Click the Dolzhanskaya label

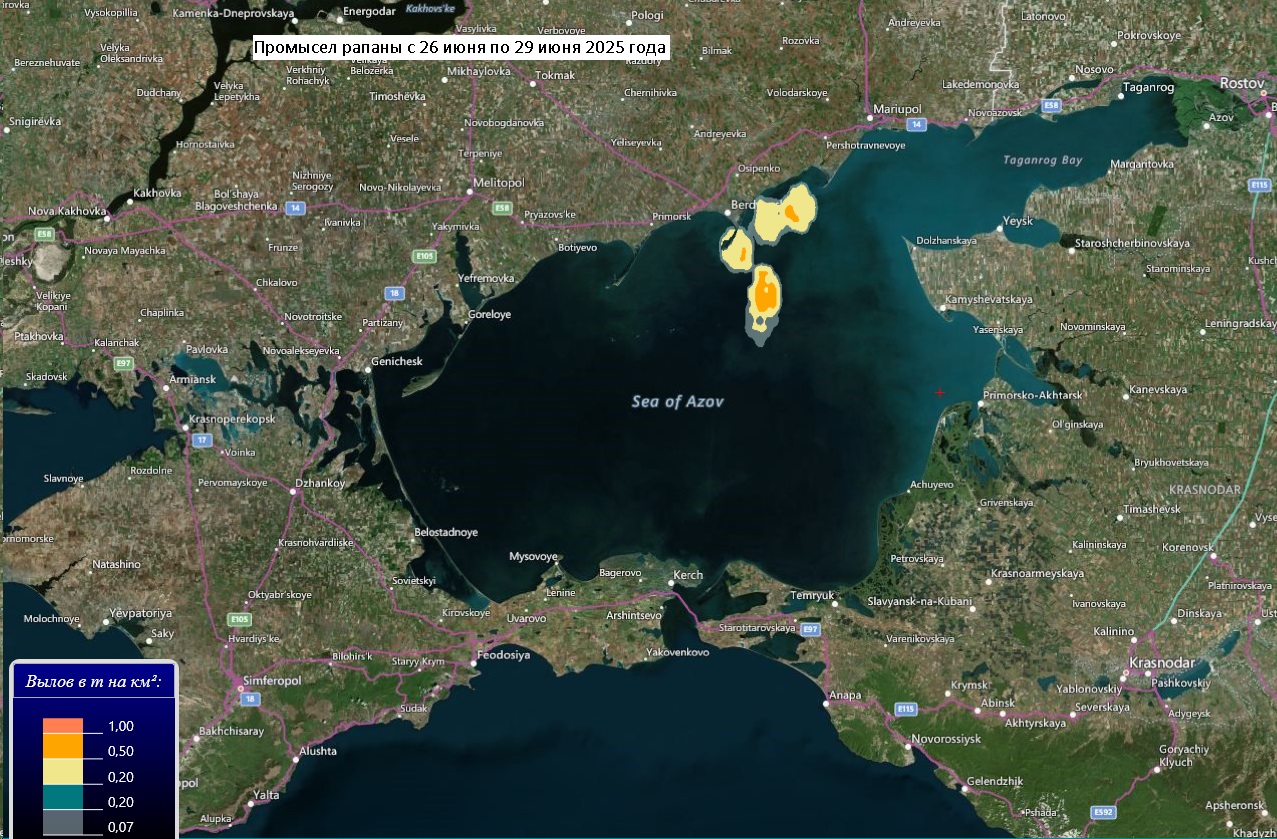point(947,240)
